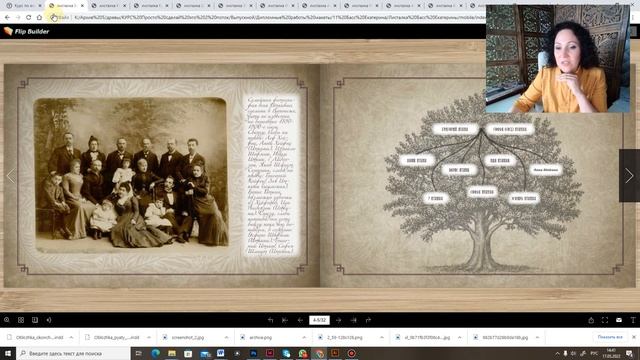Click the email envelope icon in the flipbook toolbar

pyautogui.click(x=619, y=320)
